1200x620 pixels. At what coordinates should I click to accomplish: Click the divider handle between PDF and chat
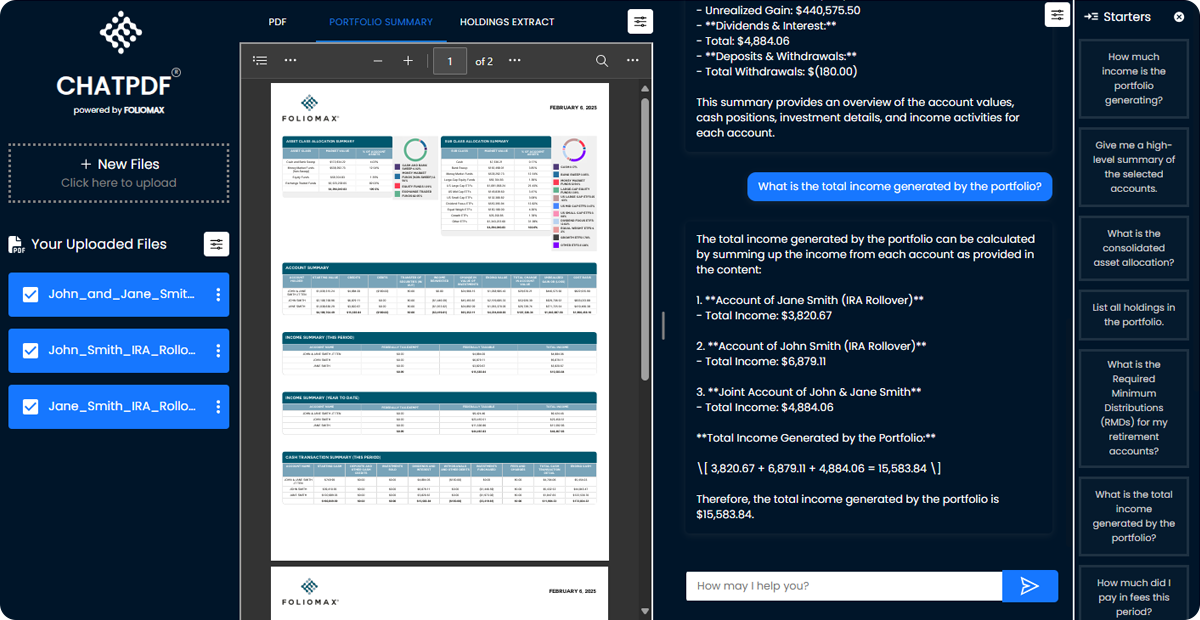pyautogui.click(x=662, y=325)
